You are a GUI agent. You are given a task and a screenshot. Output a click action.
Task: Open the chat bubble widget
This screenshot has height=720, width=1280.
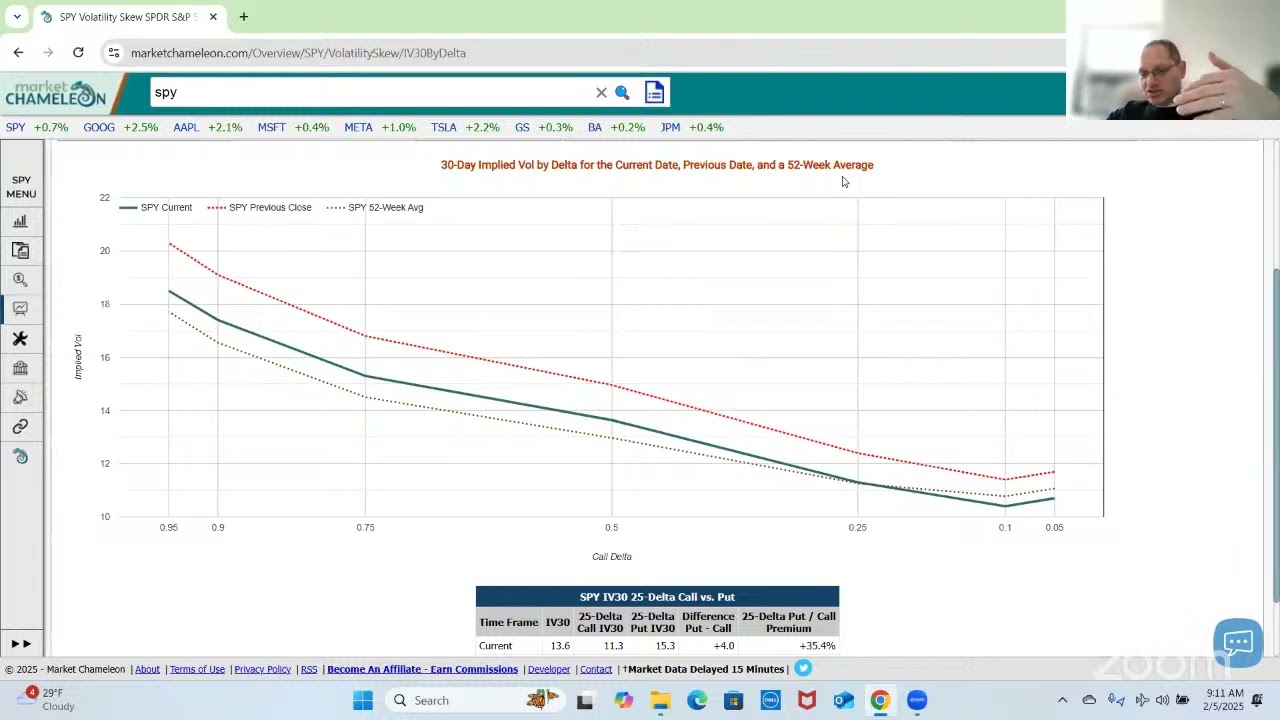1238,642
